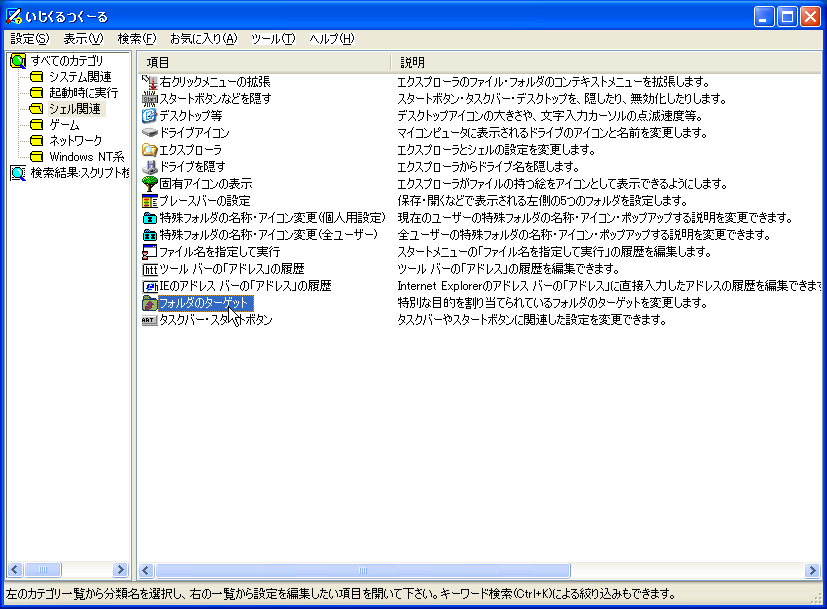Click the すべてのカテゴリ magnifier icon
The width and height of the screenshot is (827, 609).
click(18, 61)
